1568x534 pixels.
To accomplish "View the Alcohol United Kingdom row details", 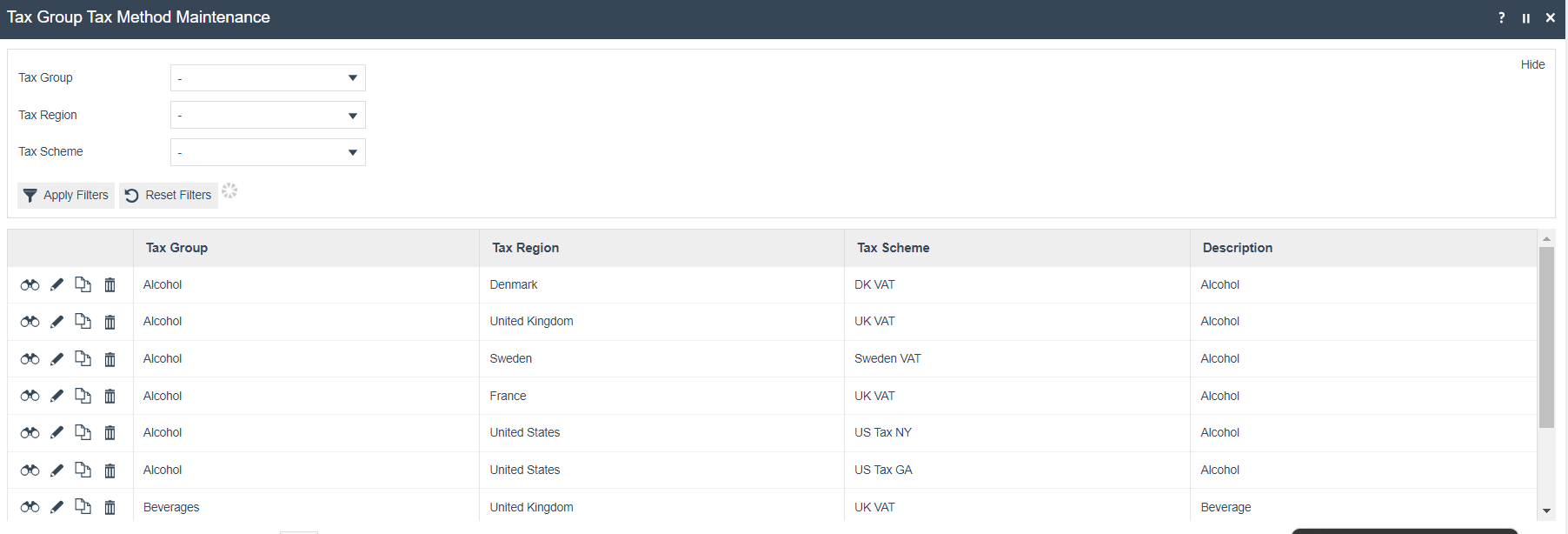I will 30,321.
